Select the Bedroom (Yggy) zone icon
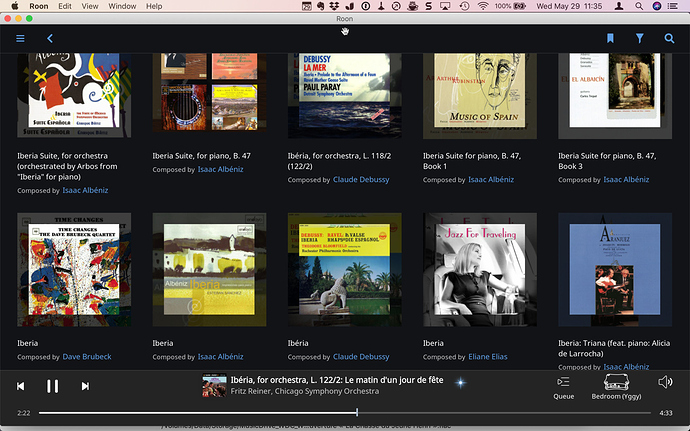The width and height of the screenshot is (690, 431). (x=616, y=382)
